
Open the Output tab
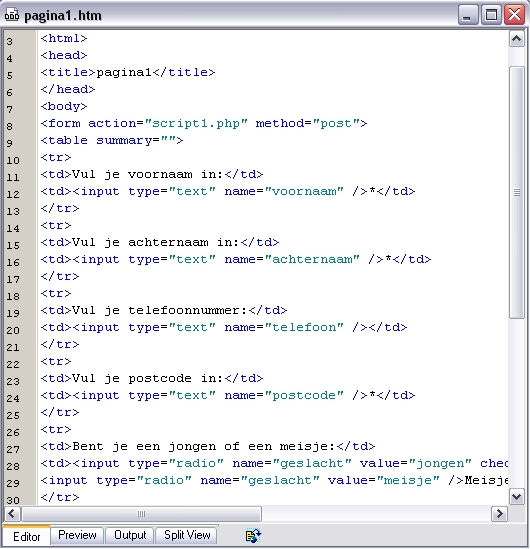[130, 535]
